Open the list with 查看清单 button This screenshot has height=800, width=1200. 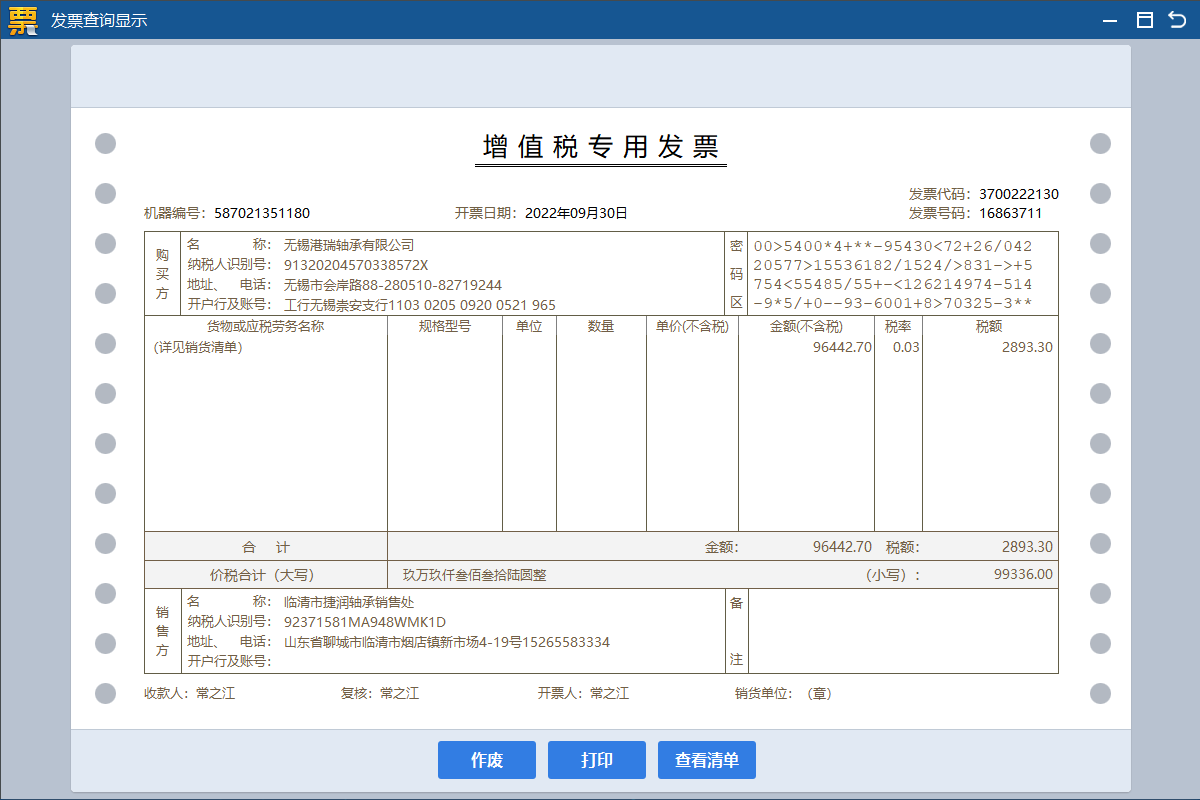click(706, 760)
